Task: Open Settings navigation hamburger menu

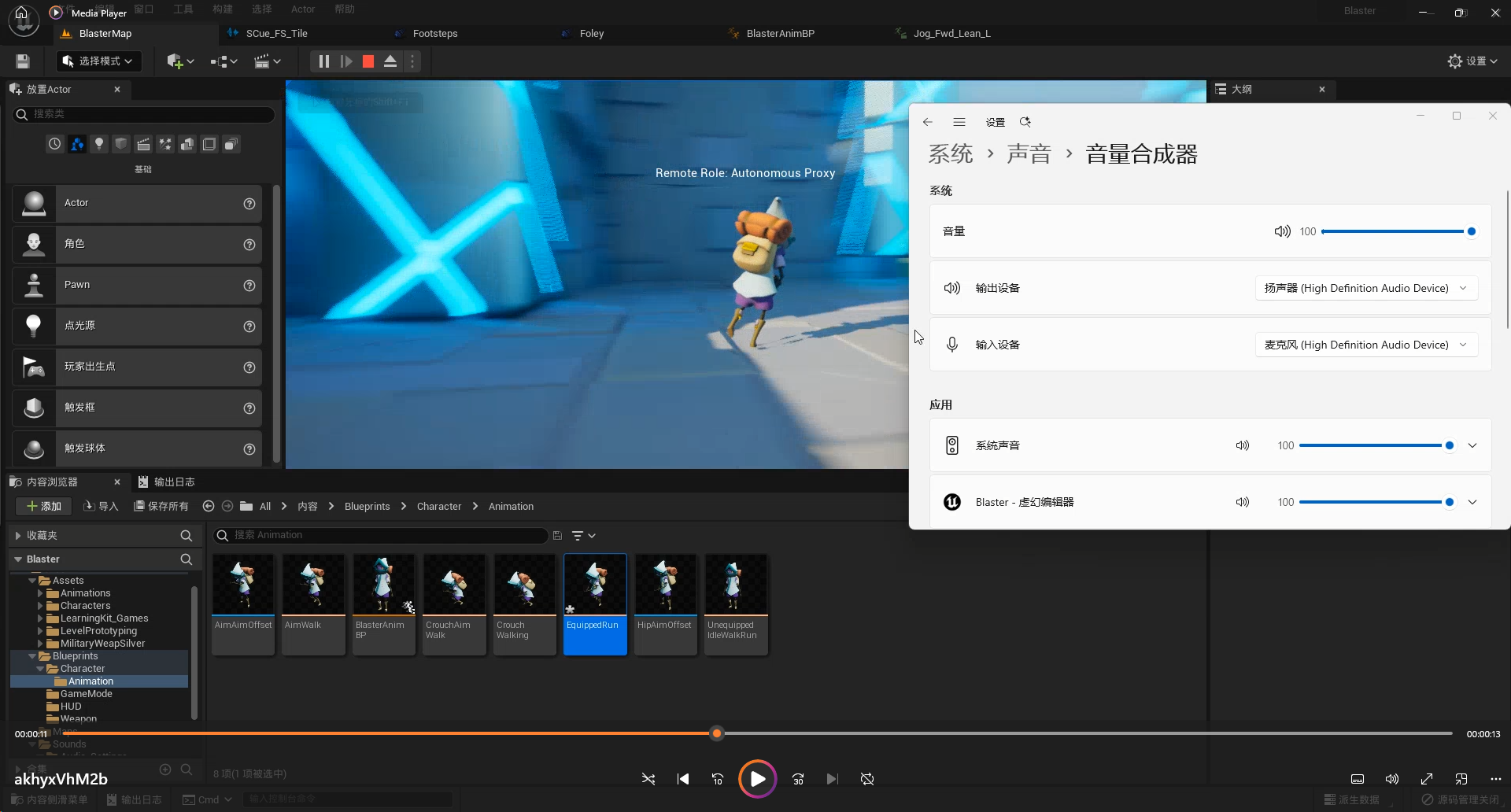Action: pyautogui.click(x=959, y=122)
